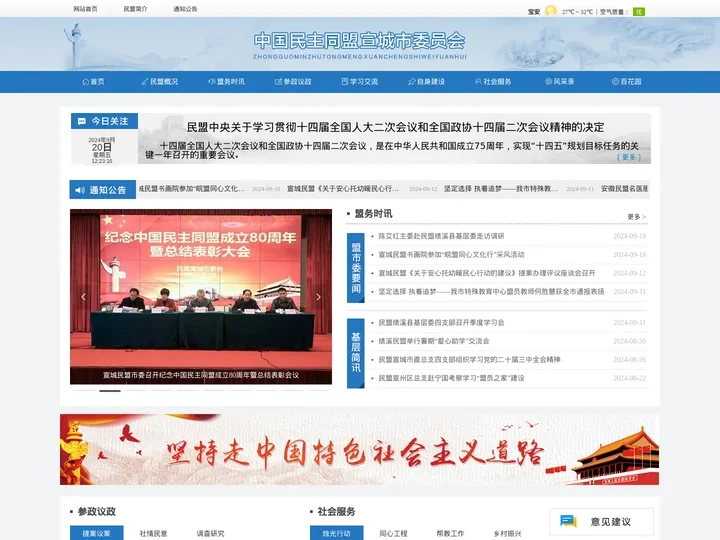Open the 民盟概况 navigation menu
Screen dimensions: 720x540
click(x=160, y=82)
